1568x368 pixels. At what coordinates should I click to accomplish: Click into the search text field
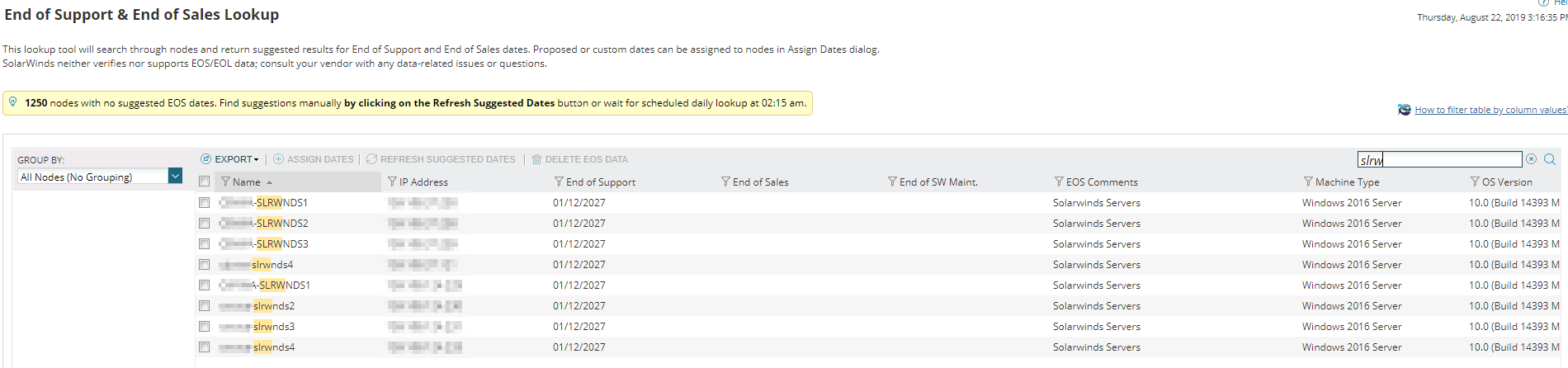click(x=1439, y=159)
